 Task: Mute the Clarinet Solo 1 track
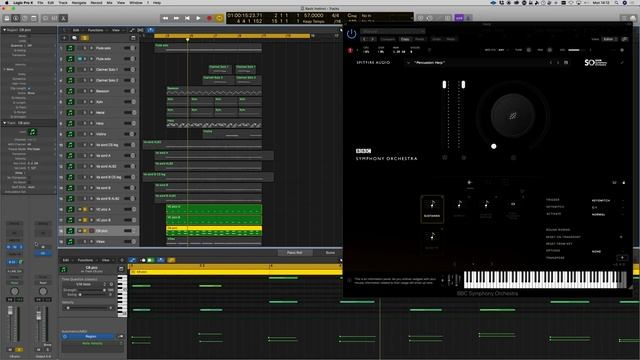coord(80,69)
